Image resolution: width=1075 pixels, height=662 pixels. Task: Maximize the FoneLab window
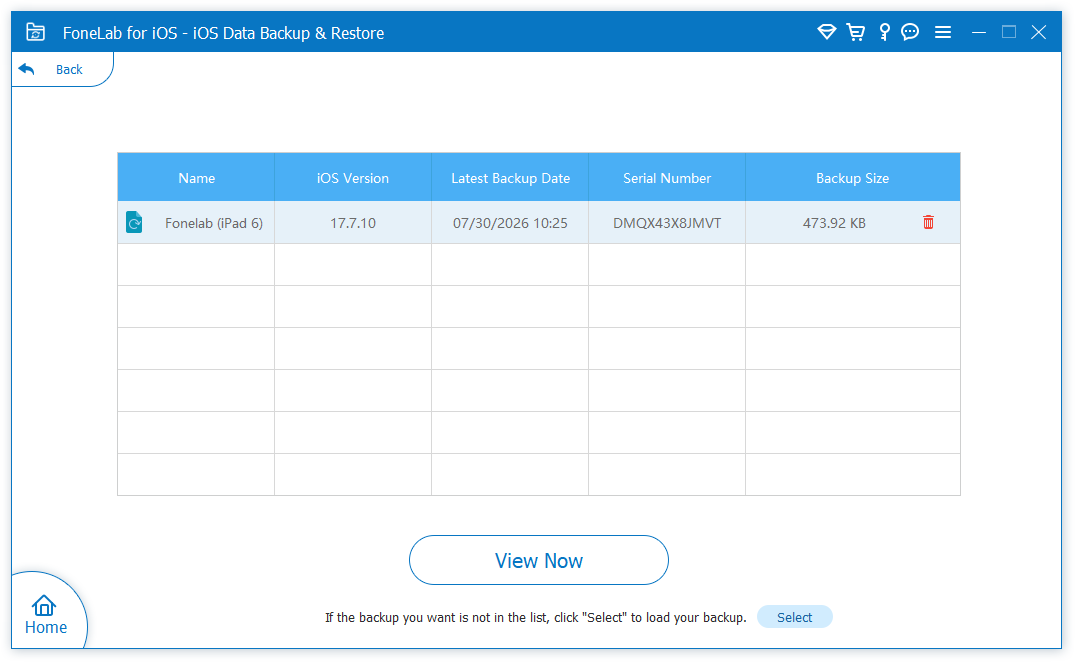pyautogui.click(x=1008, y=32)
